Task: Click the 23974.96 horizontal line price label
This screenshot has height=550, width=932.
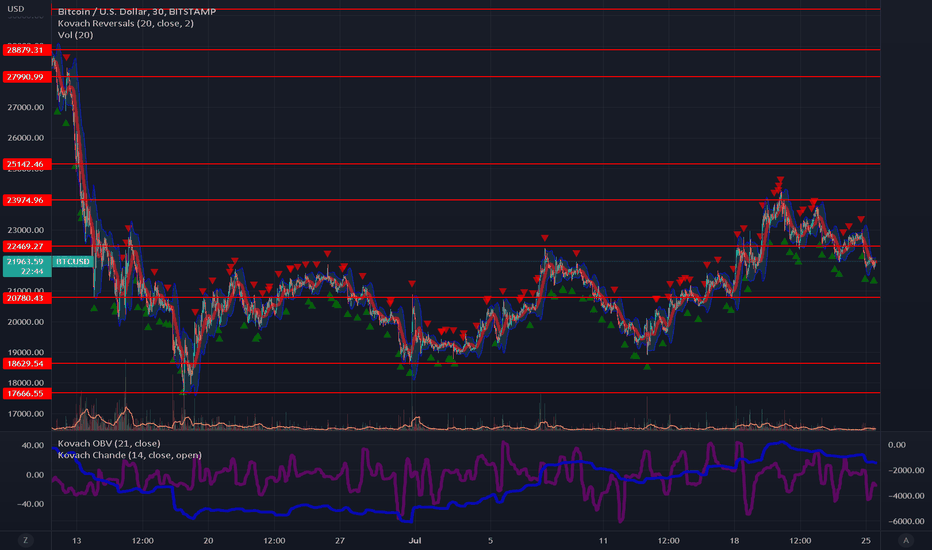Action: pyautogui.click(x=27, y=200)
